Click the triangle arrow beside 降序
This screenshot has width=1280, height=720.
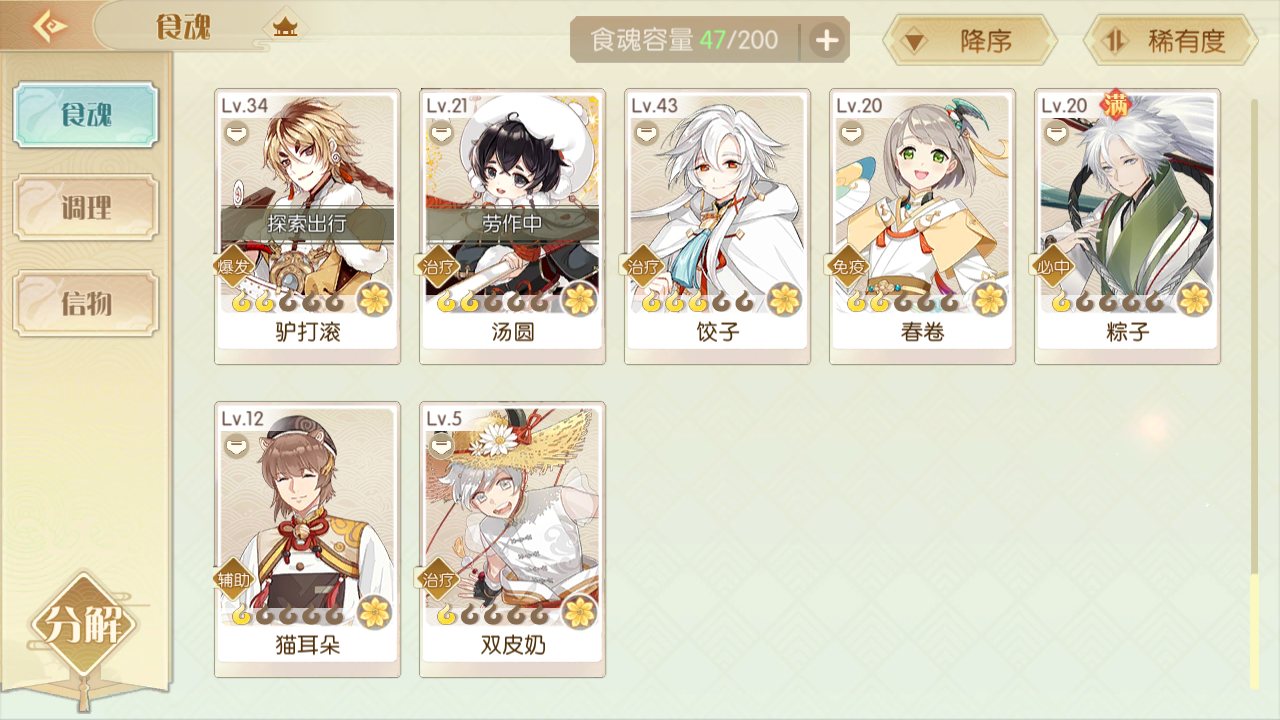915,43
